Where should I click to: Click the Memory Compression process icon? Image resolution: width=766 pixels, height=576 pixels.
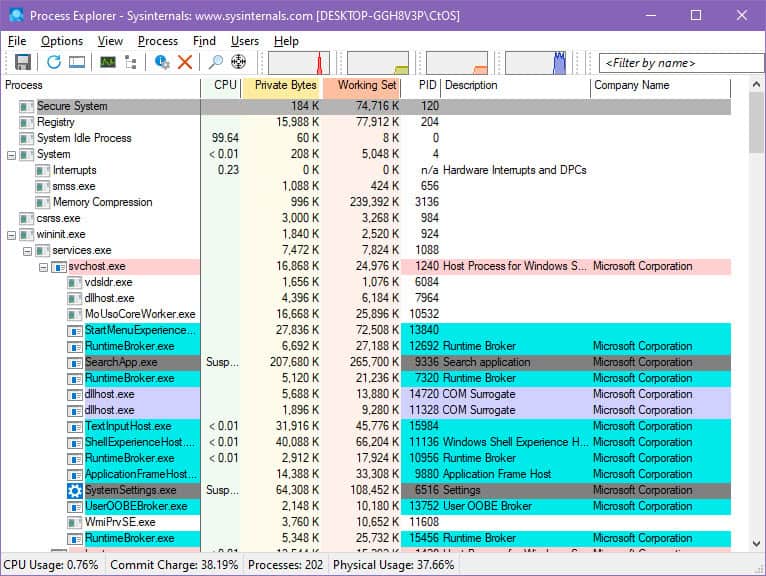pyautogui.click(x=43, y=202)
